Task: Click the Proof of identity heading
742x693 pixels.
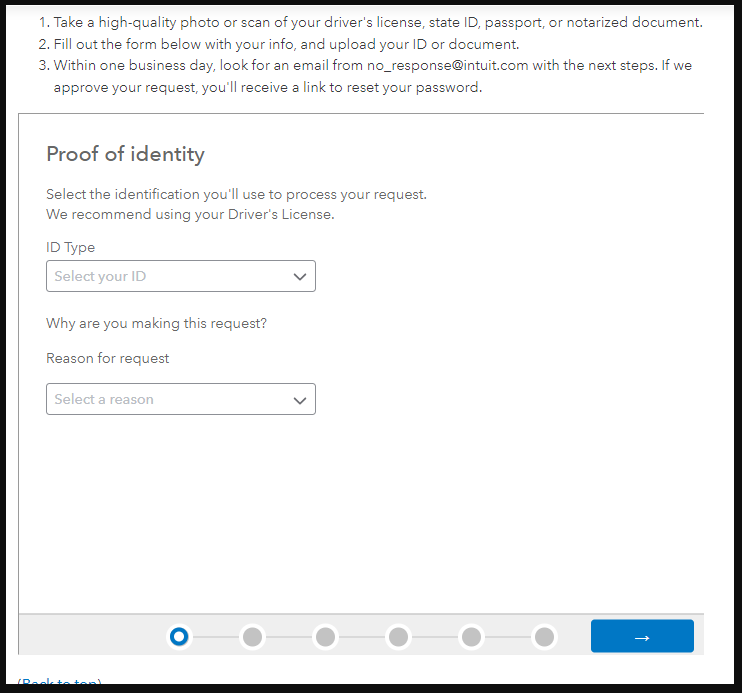Action: point(125,154)
